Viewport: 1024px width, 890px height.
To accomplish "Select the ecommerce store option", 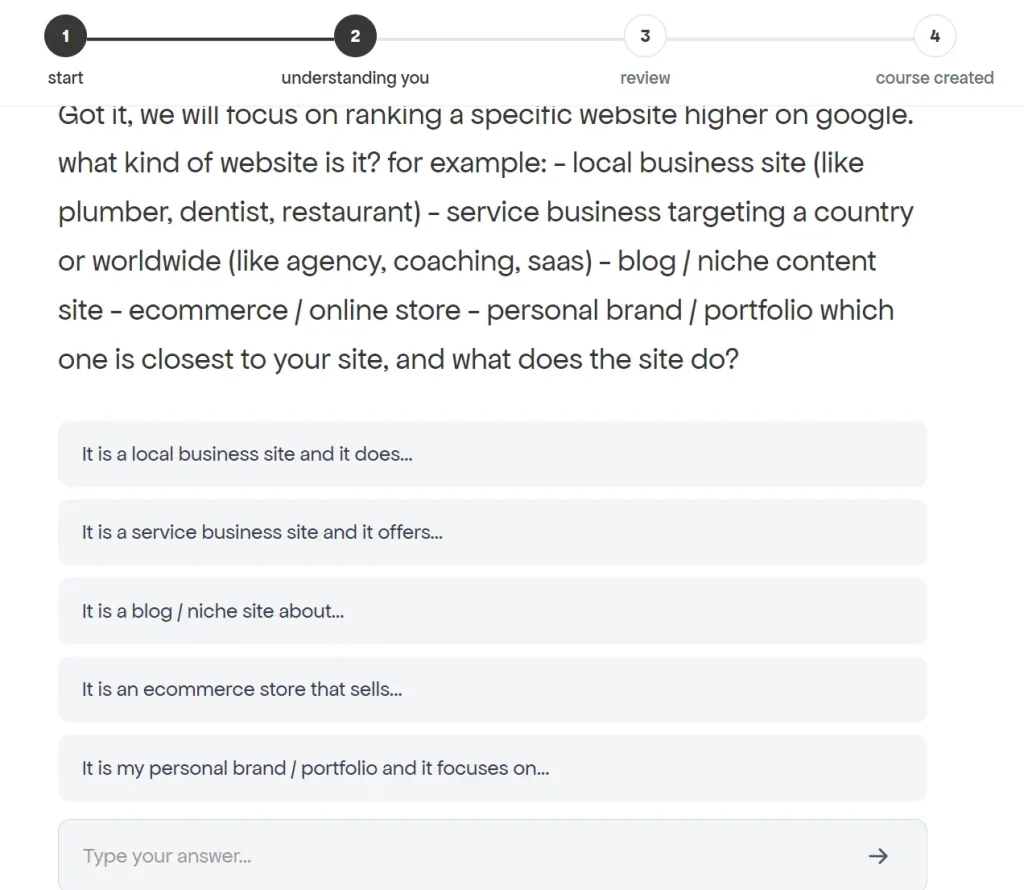I will tap(493, 689).
